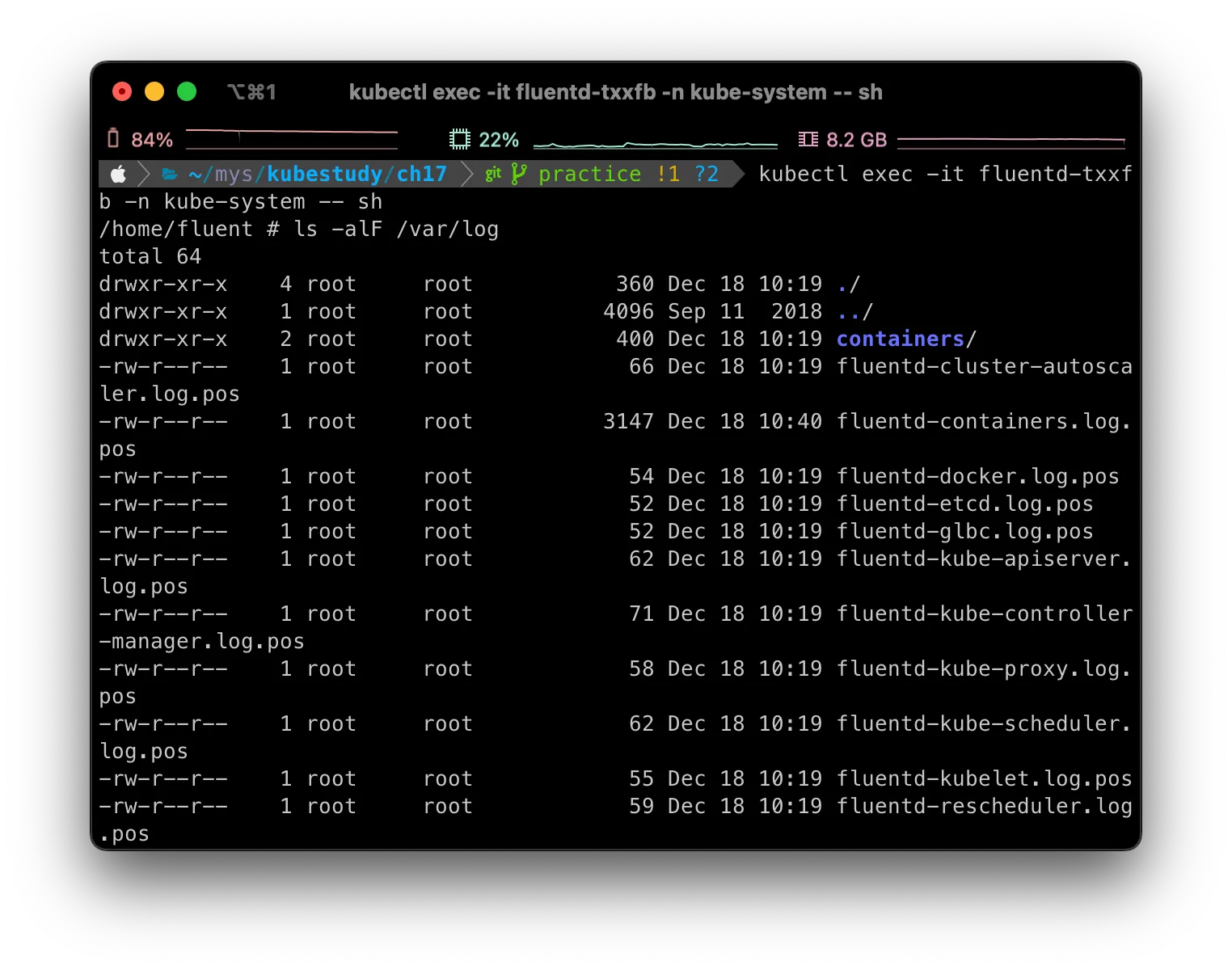Click the ~/mys/kubestudy/ch17 path segment
The height and width of the screenshot is (970, 1232).
point(318,174)
